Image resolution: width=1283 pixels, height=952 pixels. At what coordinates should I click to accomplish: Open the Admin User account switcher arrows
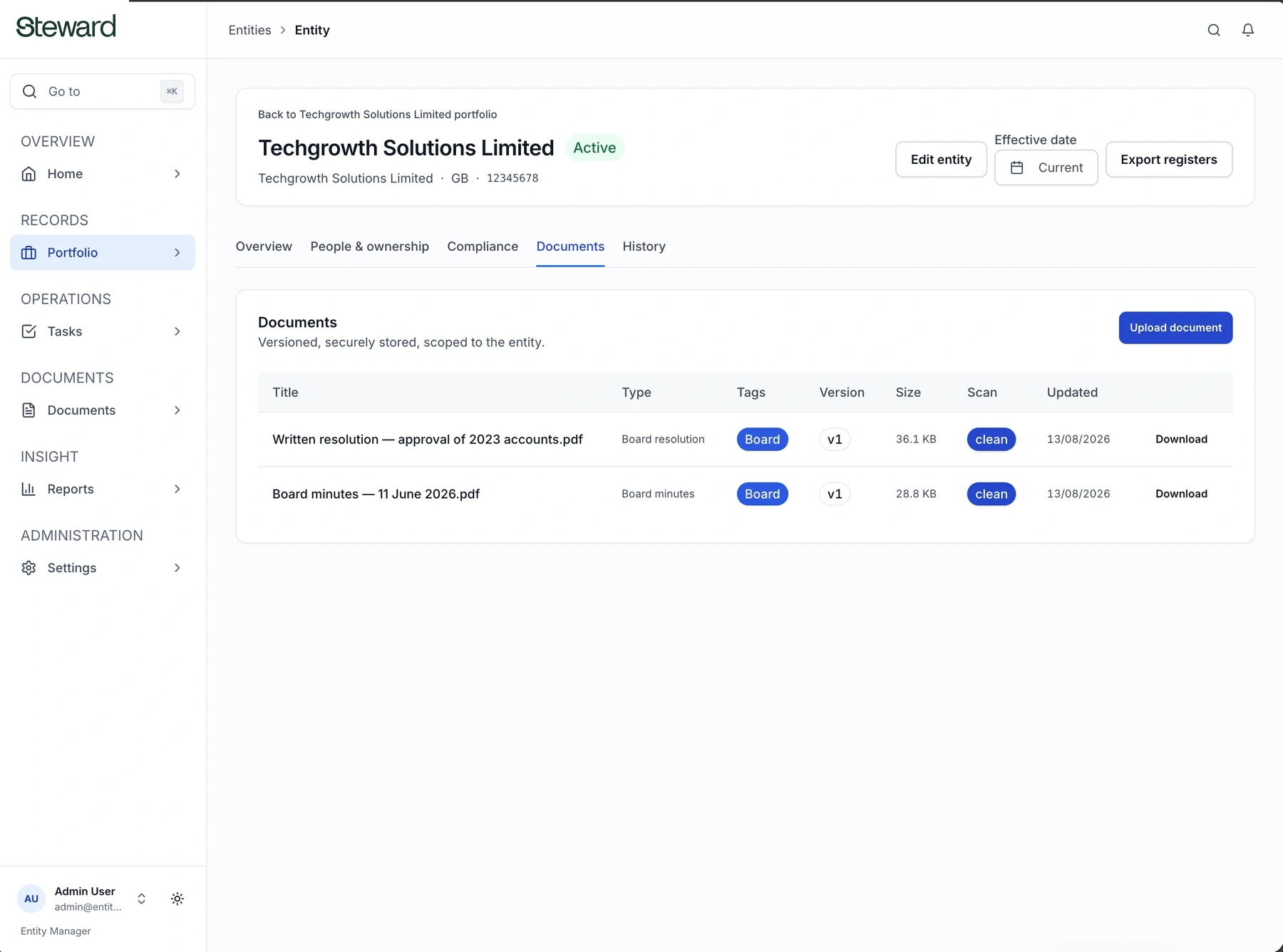[142, 899]
